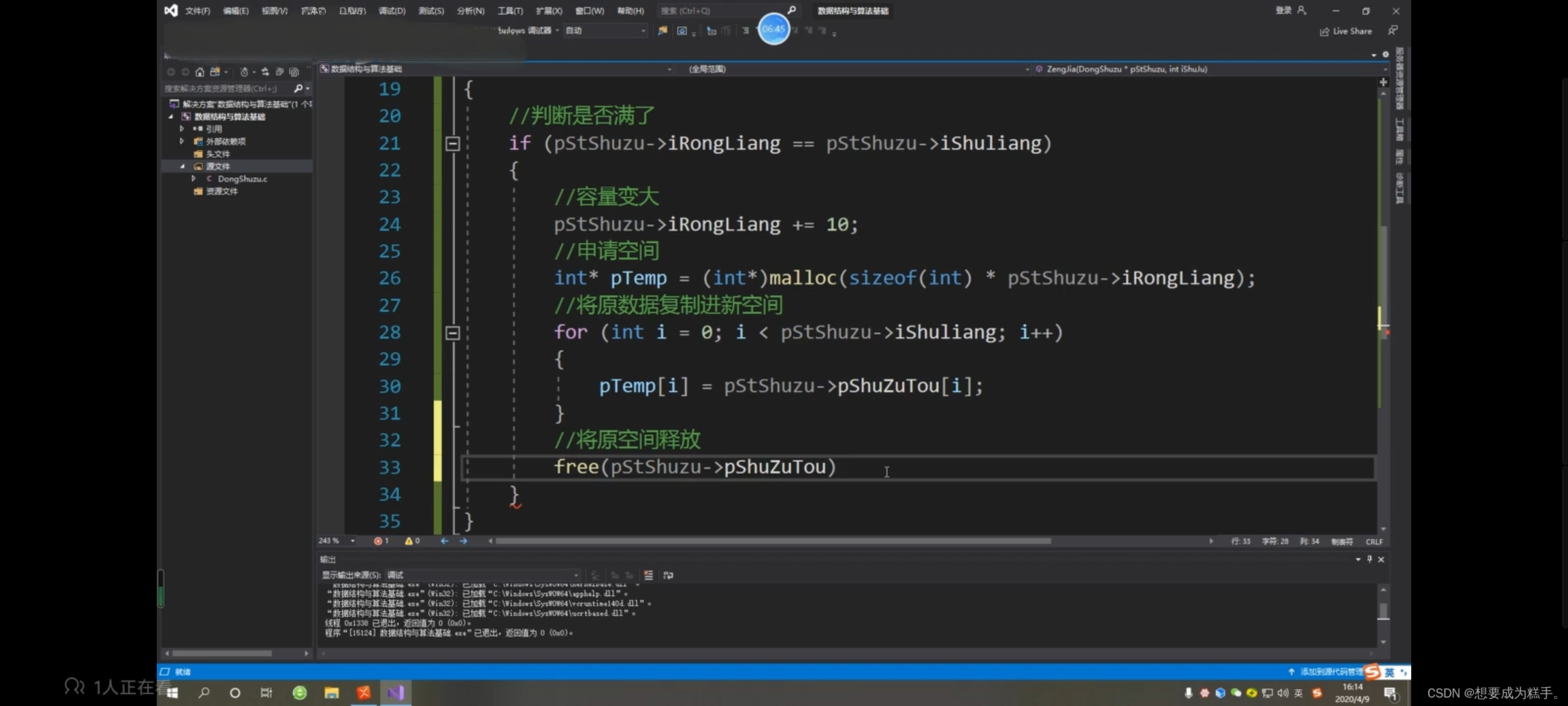Click the volume icon in system tray

pos(1283,694)
